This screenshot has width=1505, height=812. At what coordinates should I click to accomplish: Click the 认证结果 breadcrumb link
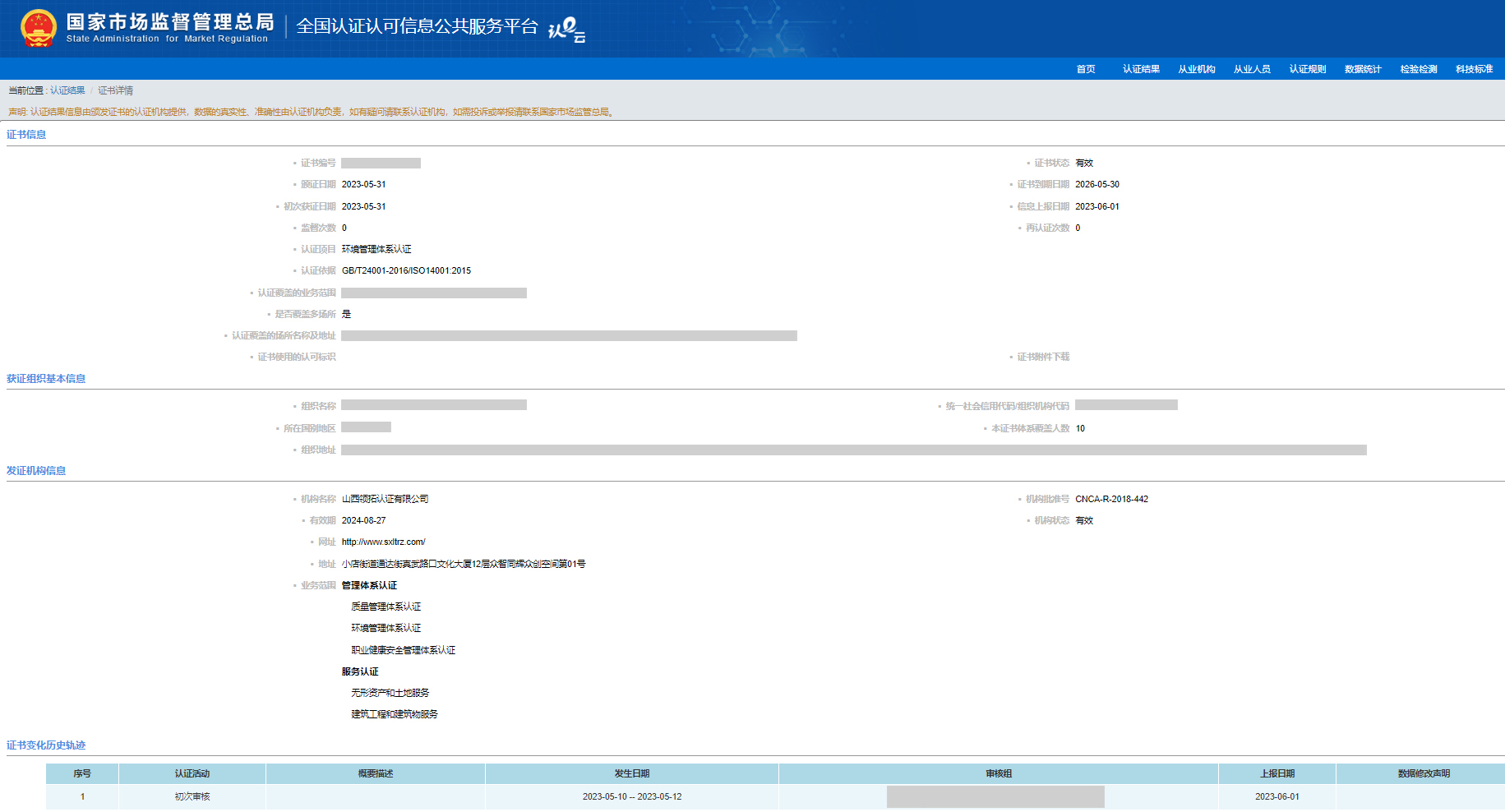(x=67, y=90)
